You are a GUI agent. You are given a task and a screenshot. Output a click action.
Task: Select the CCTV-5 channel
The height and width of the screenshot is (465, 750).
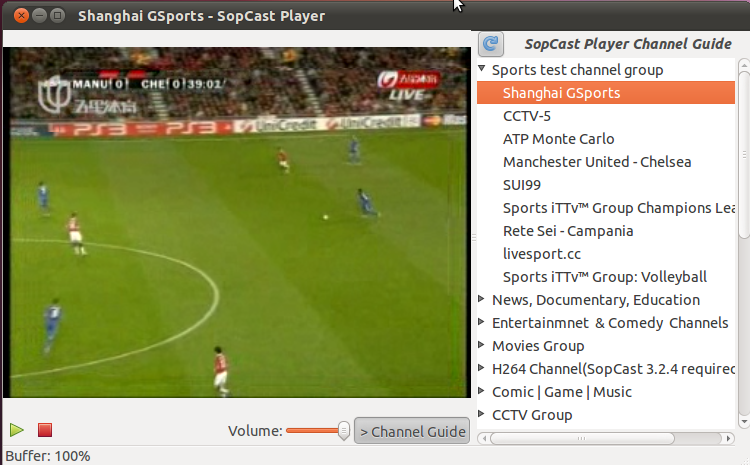[x=606, y=116]
